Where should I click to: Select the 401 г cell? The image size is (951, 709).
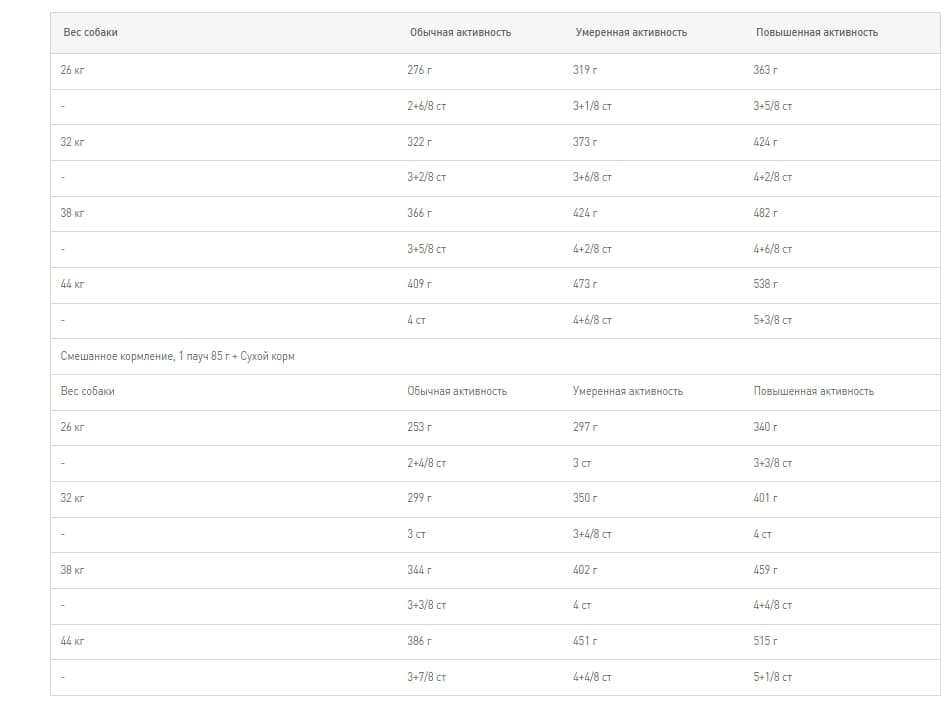pos(765,498)
